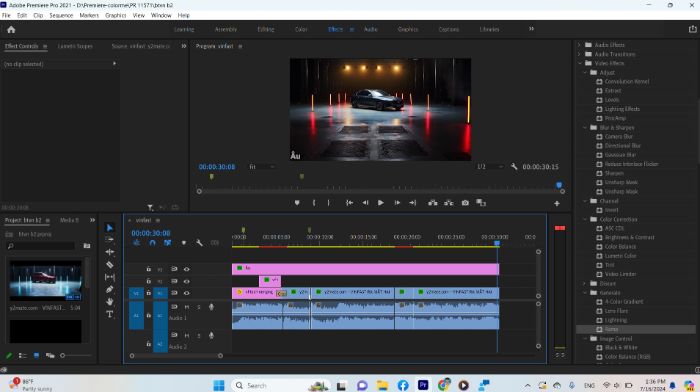Click the New Bin icon in Project panel
700x392 pixels.
coord(87,246)
